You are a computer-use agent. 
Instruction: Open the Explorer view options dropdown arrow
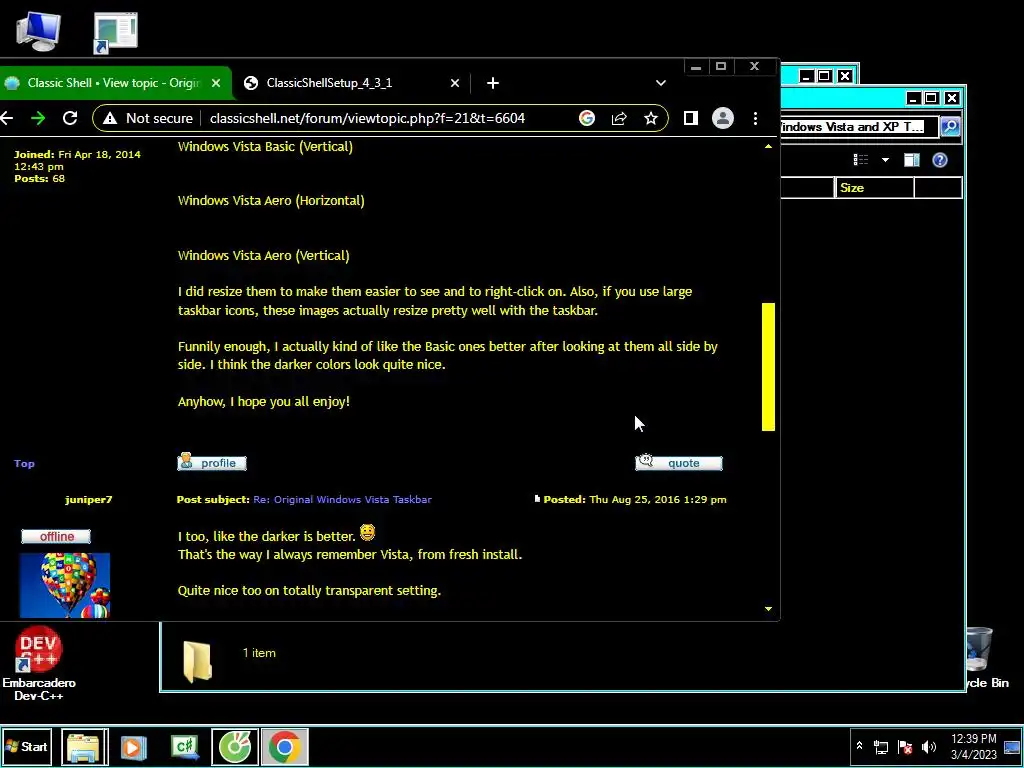point(885,160)
